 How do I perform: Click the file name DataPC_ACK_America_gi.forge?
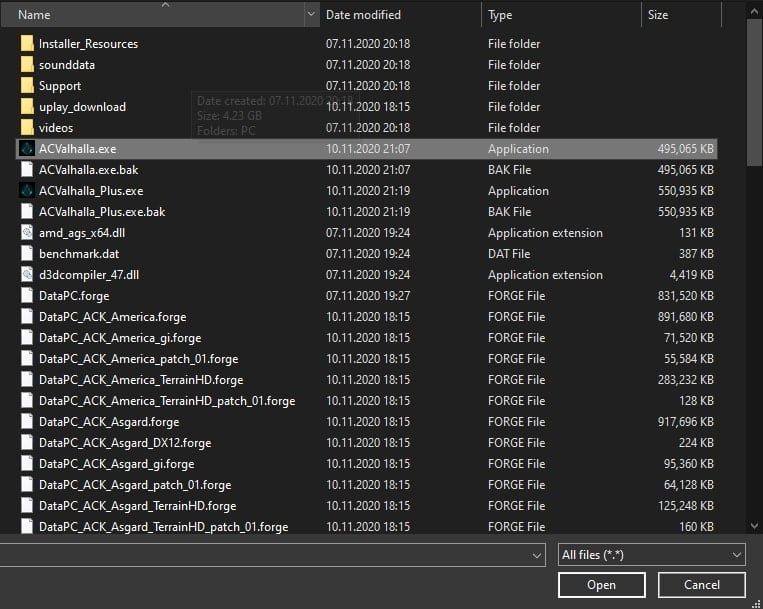[120, 338]
